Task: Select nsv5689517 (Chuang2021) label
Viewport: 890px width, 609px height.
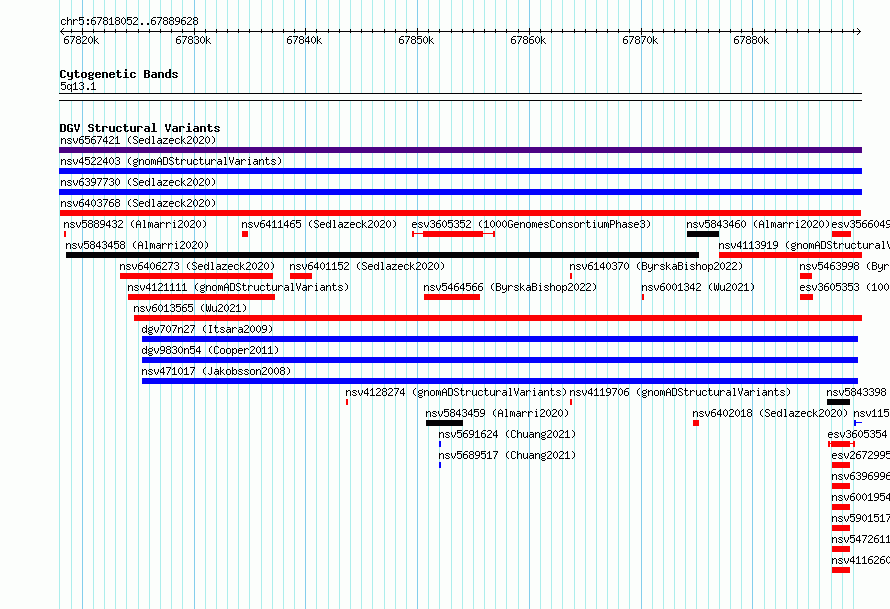Action: coord(507,455)
